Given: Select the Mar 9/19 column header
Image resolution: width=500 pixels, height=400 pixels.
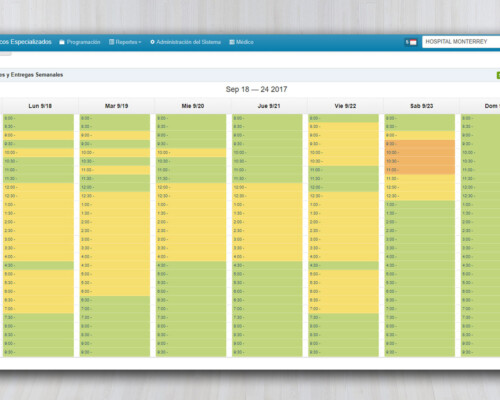Looking at the screenshot, I should point(116,106).
